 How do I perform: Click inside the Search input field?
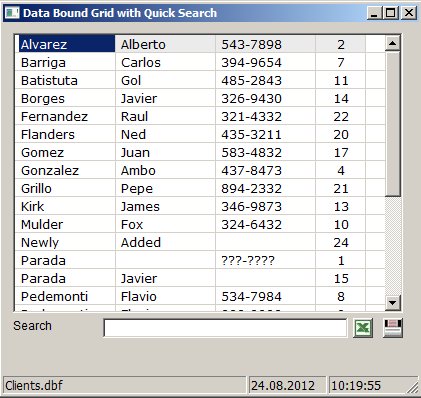225,328
